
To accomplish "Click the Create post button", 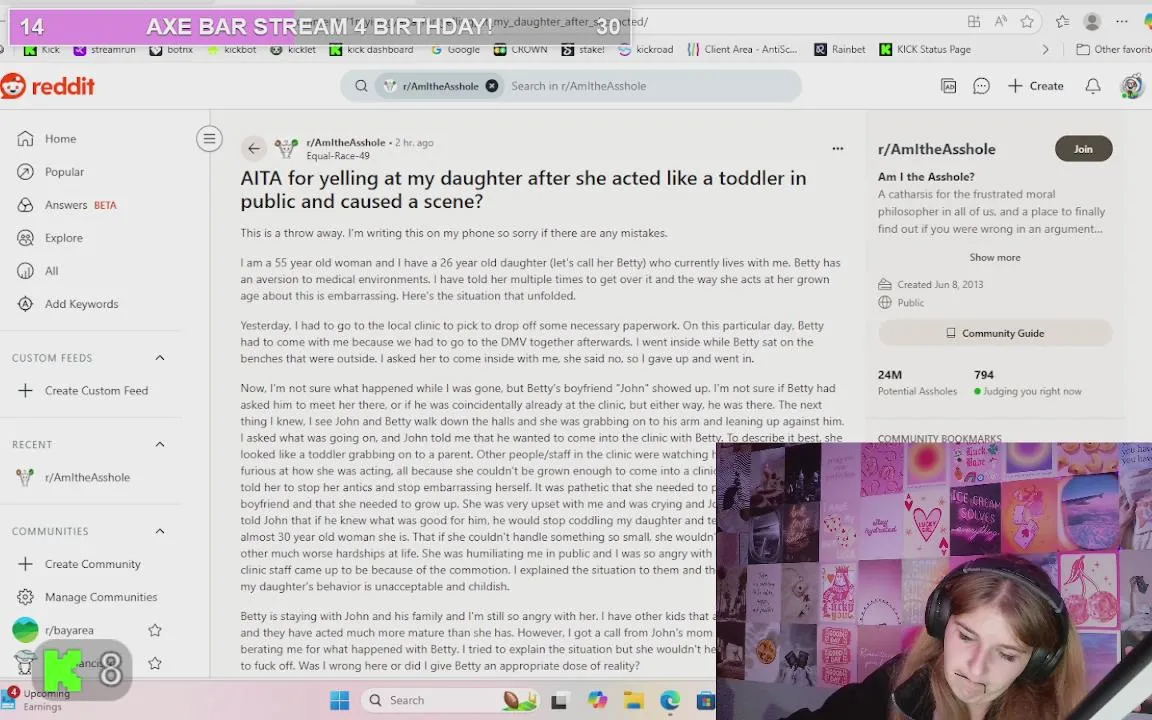I will click(1035, 86).
